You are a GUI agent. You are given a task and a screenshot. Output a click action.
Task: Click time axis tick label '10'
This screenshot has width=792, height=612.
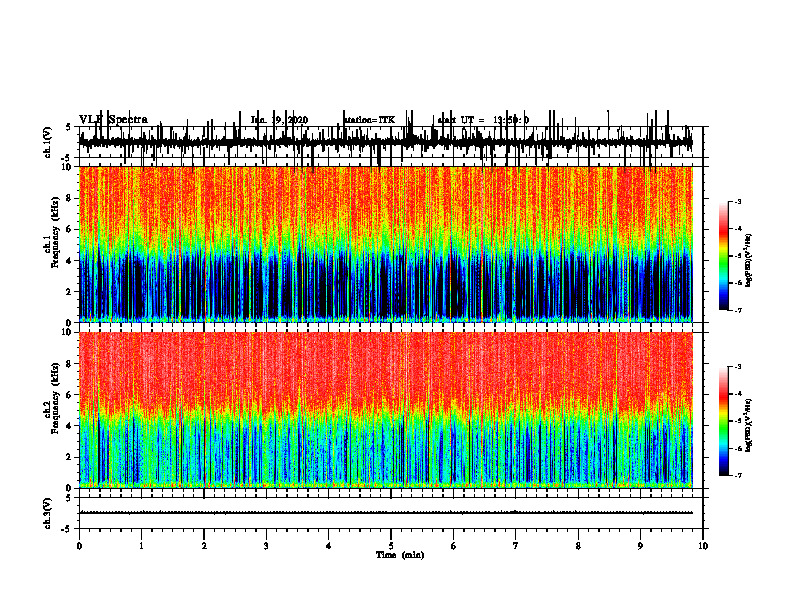point(703,546)
